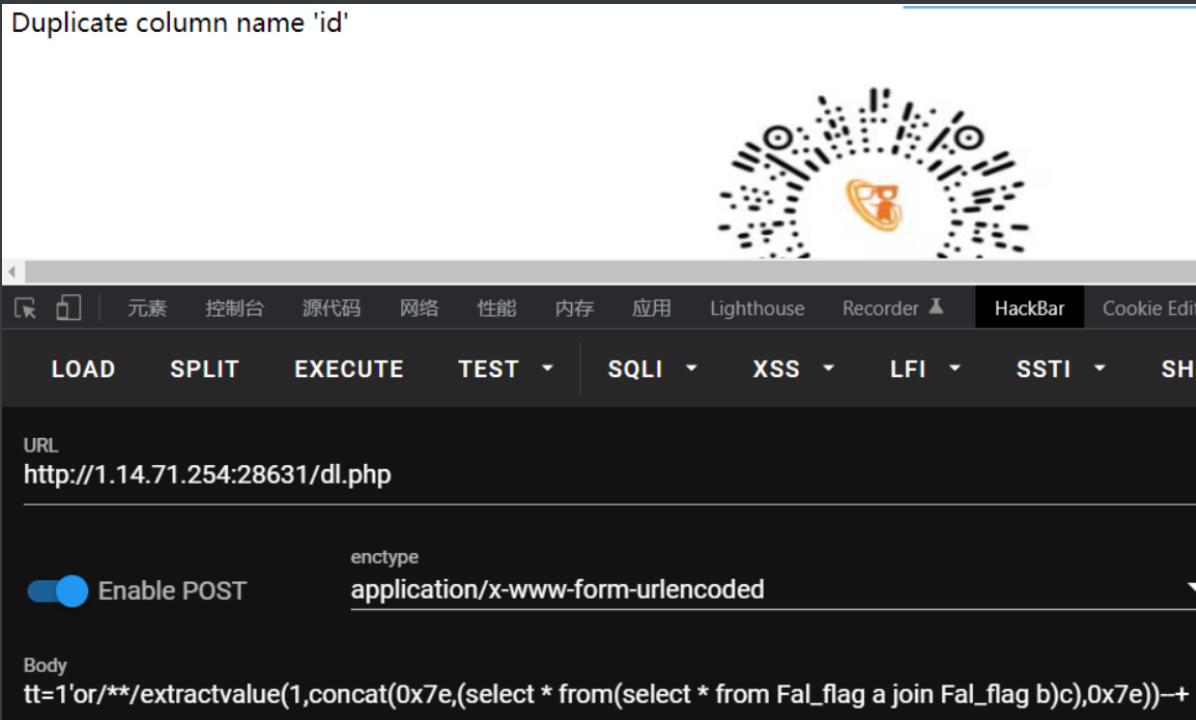The width and height of the screenshot is (1196, 720).
Task: Click the LOAD button
Action: click(x=83, y=369)
